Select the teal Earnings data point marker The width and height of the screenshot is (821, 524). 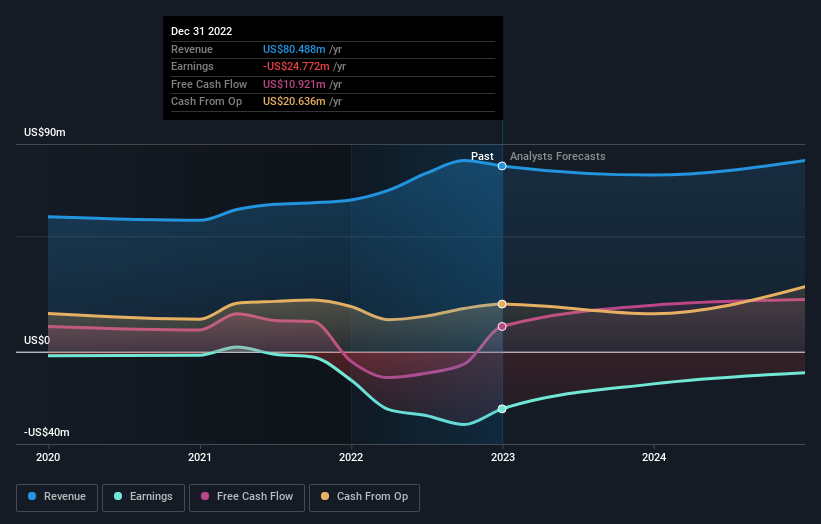pos(502,409)
